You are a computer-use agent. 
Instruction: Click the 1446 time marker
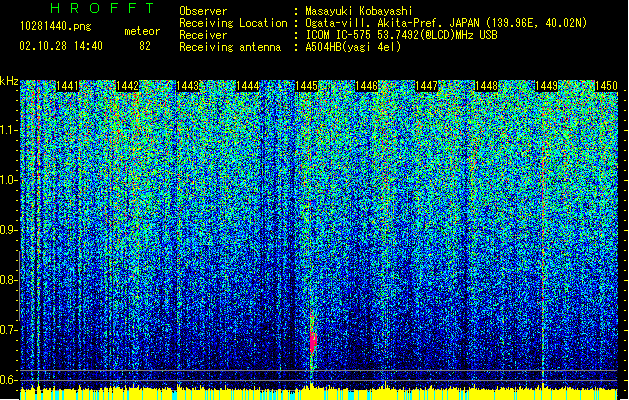click(366, 86)
